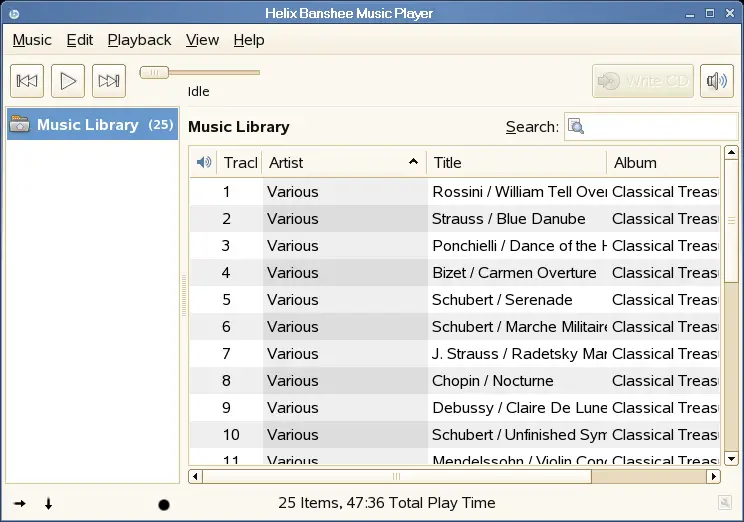744x522 pixels.
Task: Sort by the Title column header
Action: [515, 162]
